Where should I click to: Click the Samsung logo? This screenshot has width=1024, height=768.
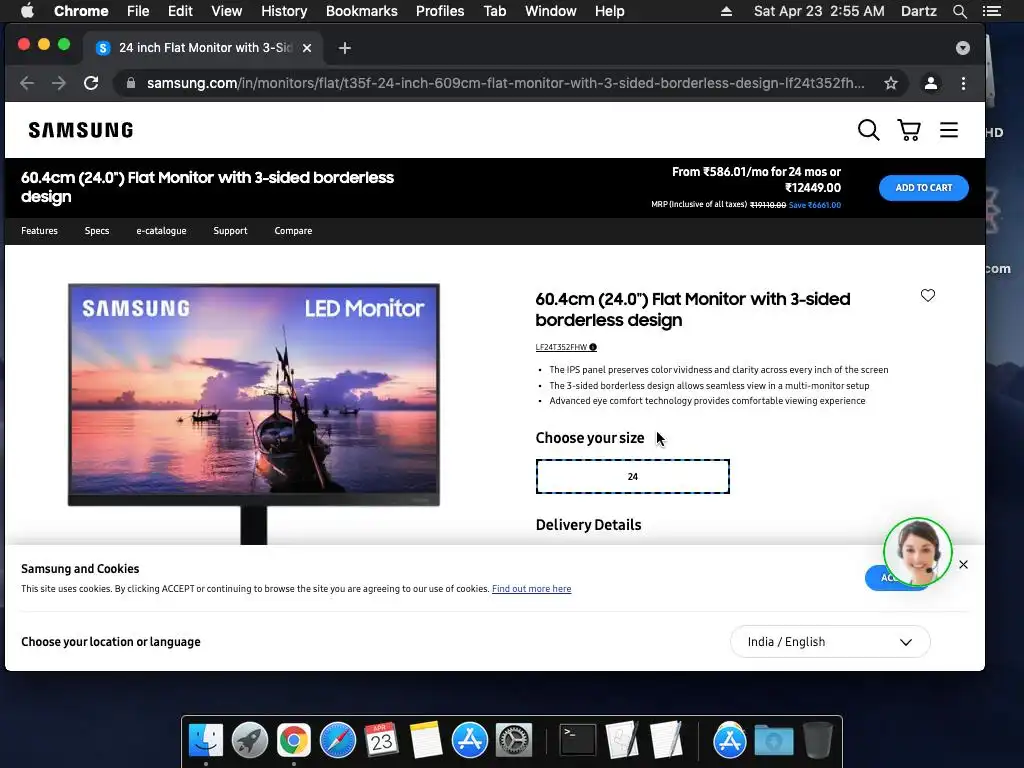click(81, 130)
